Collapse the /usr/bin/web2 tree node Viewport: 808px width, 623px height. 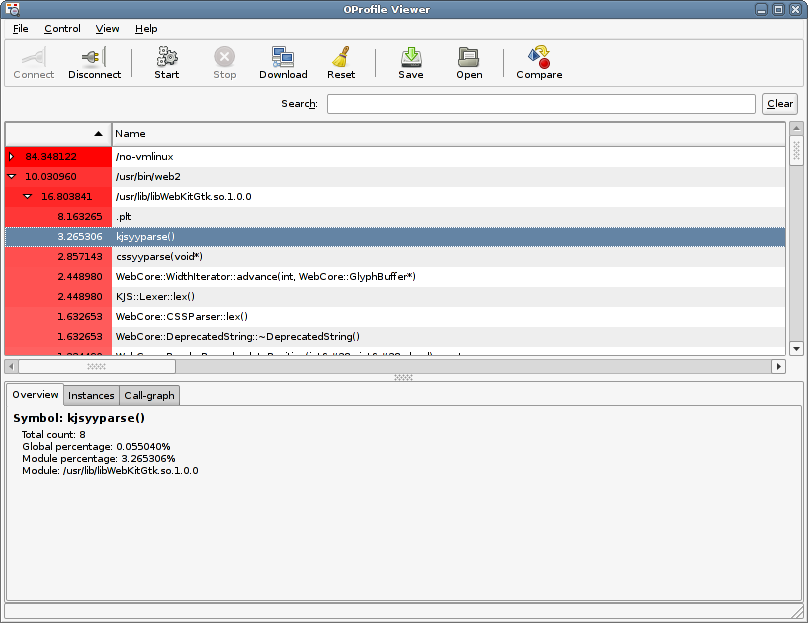click(x=11, y=177)
